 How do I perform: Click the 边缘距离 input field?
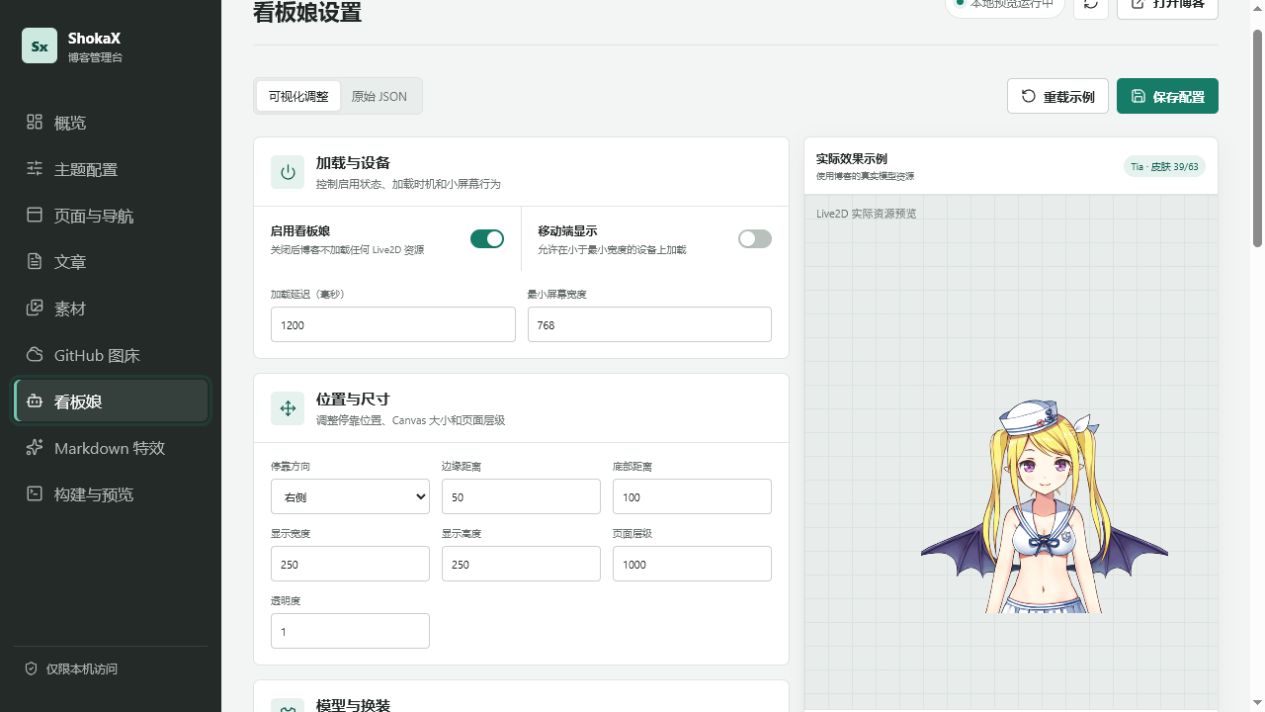[521, 497]
